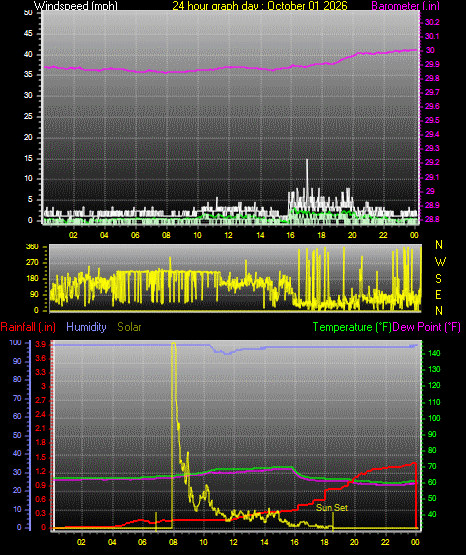
Task: Click the 270 wind direction scale value
Action: 32,263
